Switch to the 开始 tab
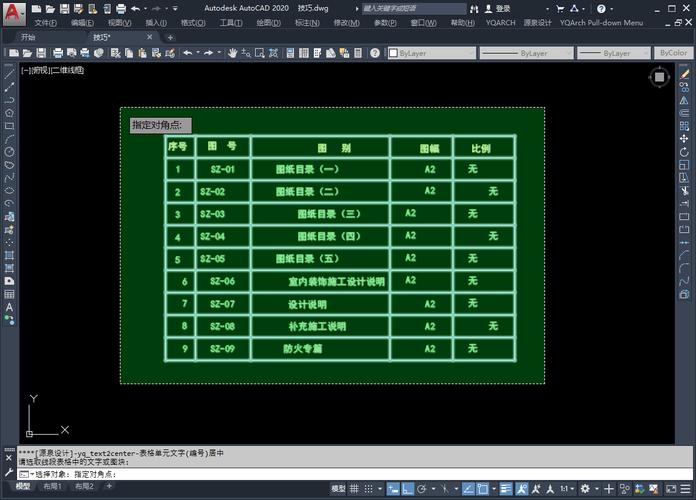The height and width of the screenshot is (500, 696). click(28, 37)
